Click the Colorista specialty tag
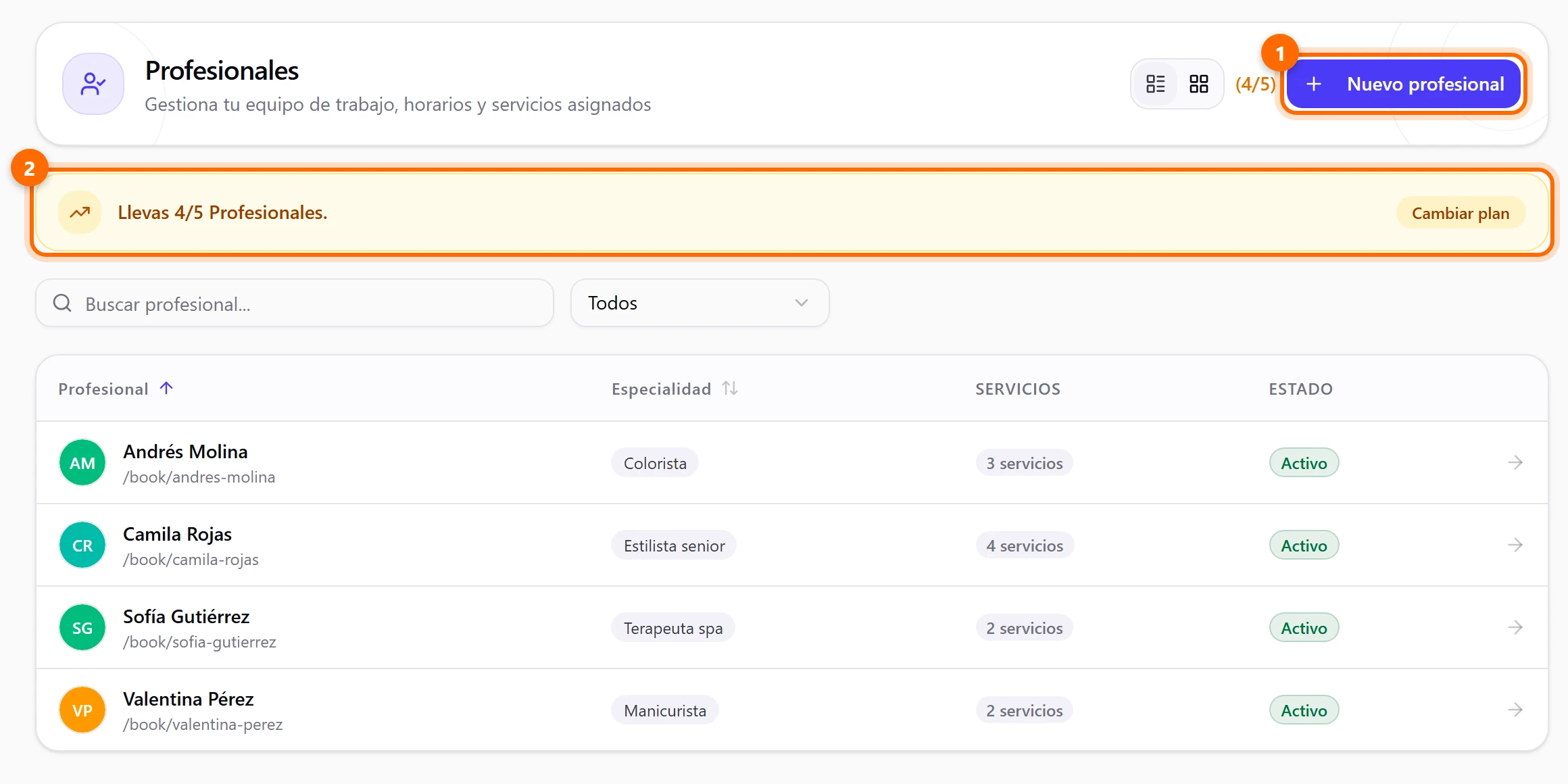 (x=655, y=463)
